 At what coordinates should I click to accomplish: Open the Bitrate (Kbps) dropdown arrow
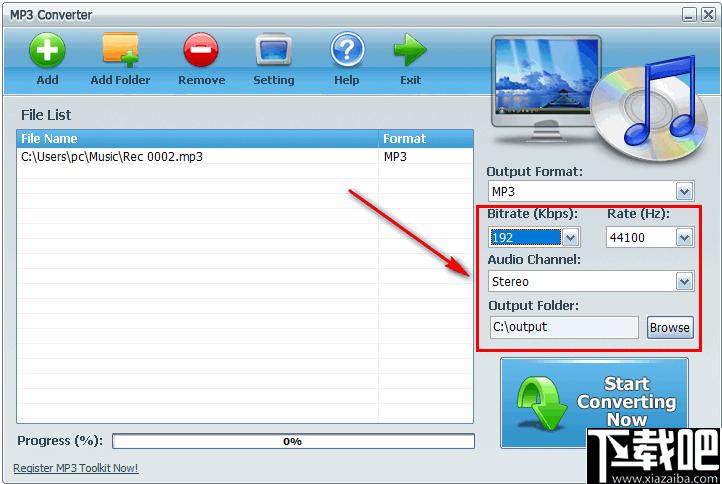[x=570, y=238]
